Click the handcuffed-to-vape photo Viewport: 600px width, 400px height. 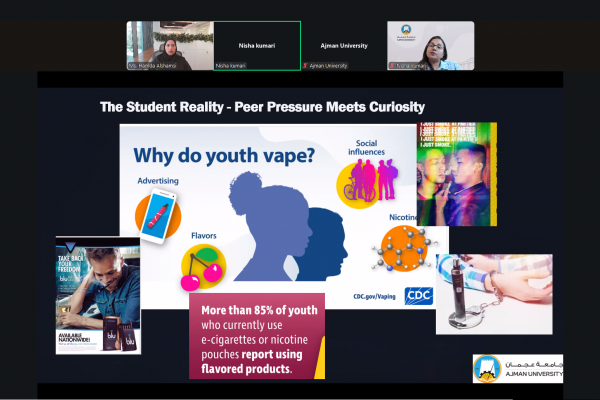click(x=494, y=294)
